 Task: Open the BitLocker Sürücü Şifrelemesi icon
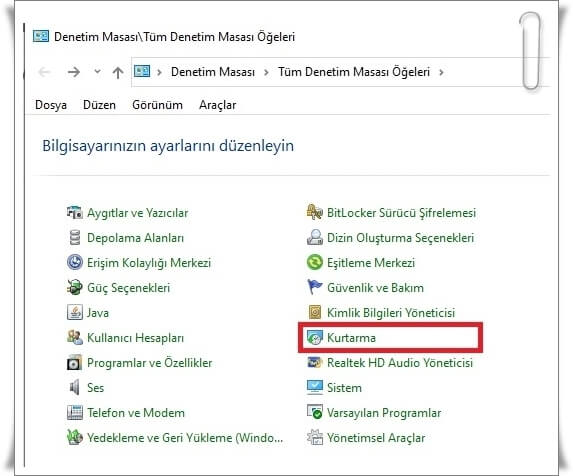(315, 213)
